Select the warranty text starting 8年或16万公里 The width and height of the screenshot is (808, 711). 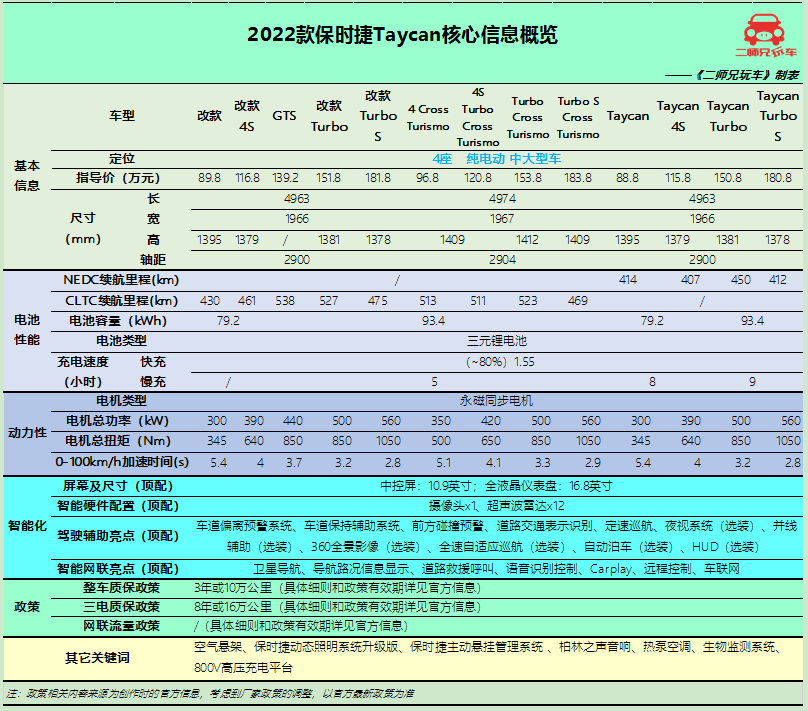coord(338,607)
